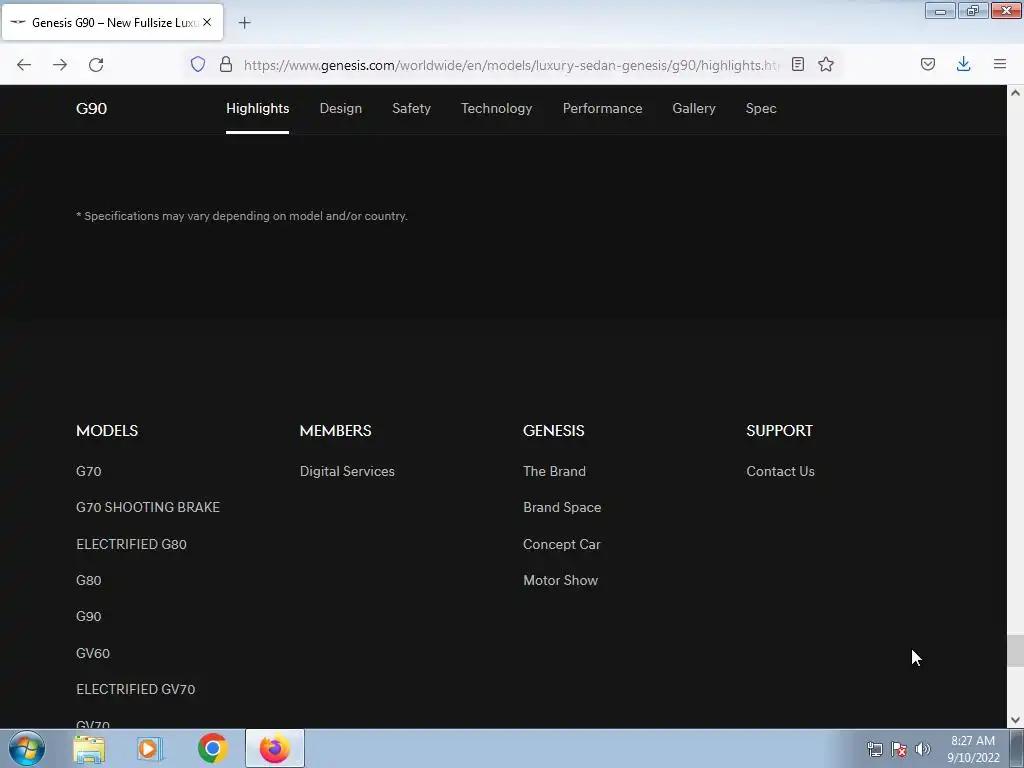Click the vertical scrollbar thumb
Viewport: 1024px width, 768px height.
pos(1015,651)
